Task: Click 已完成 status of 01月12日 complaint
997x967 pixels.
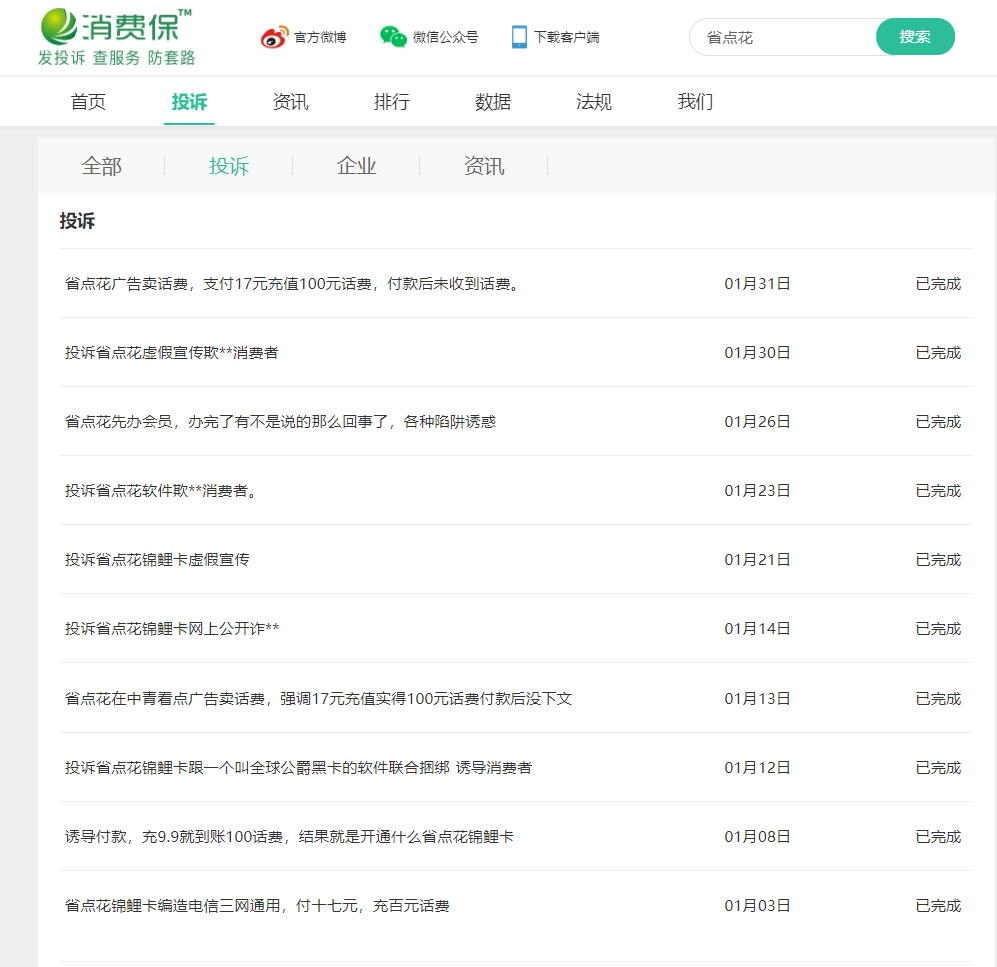Action: pyautogui.click(x=938, y=768)
